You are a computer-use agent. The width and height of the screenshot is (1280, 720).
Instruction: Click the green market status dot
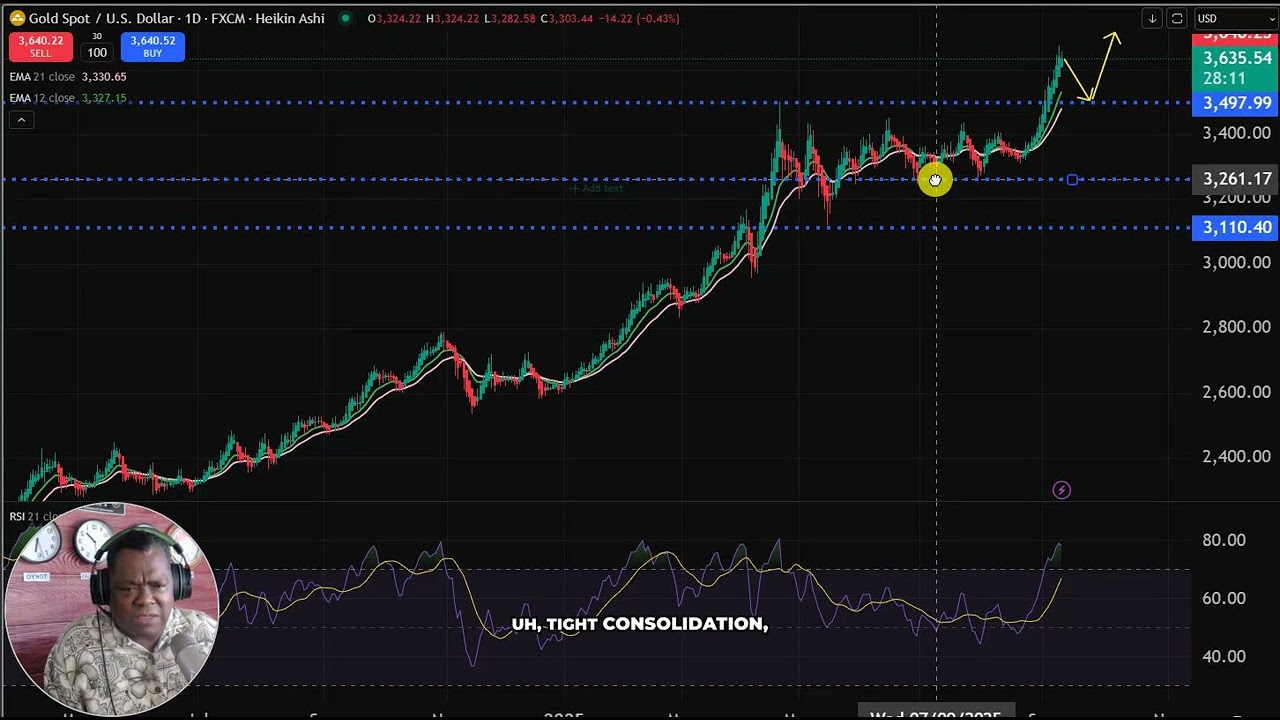pos(346,18)
